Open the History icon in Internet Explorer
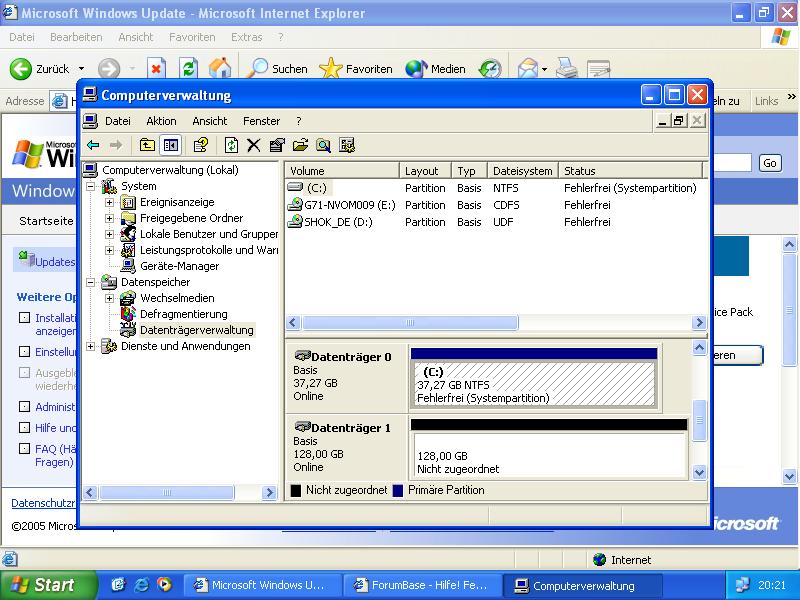The width and height of the screenshot is (800, 600). (490, 68)
